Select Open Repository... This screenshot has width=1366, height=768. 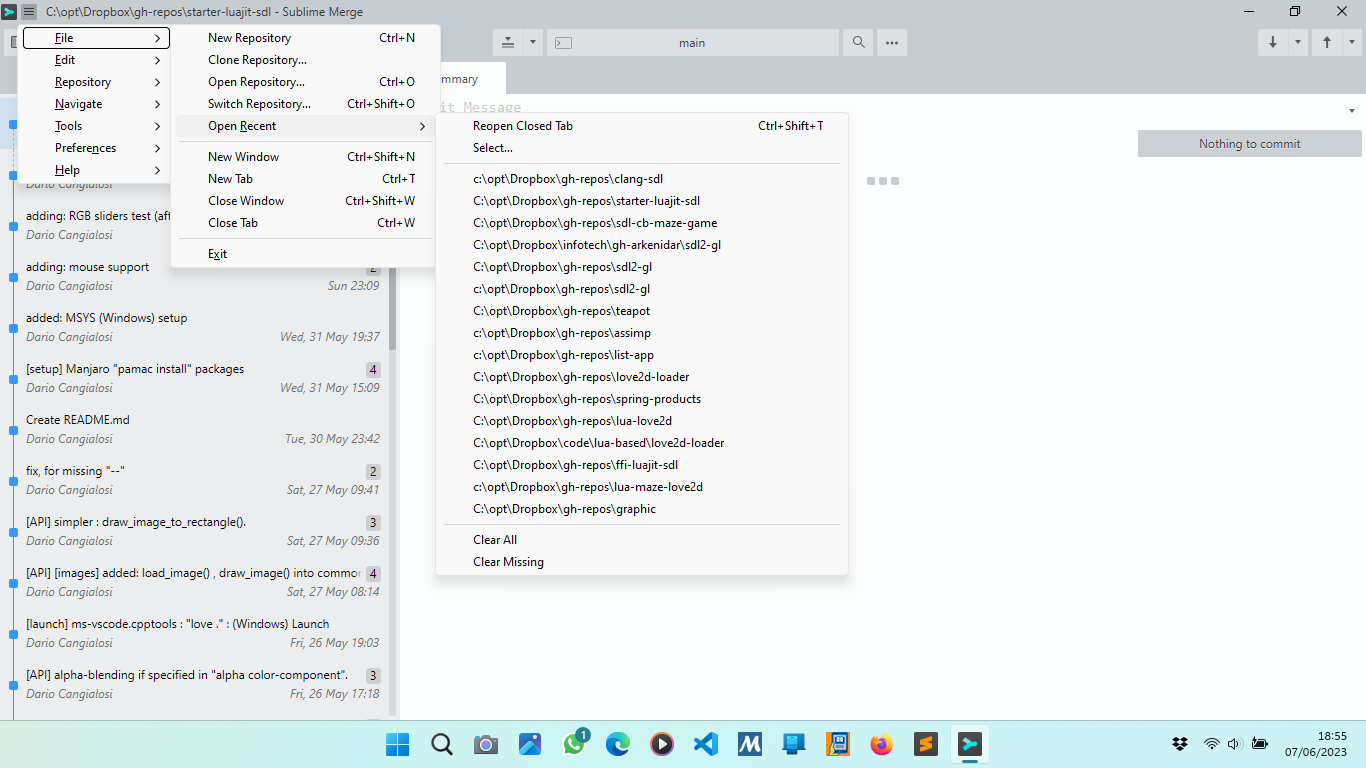click(x=305, y=82)
